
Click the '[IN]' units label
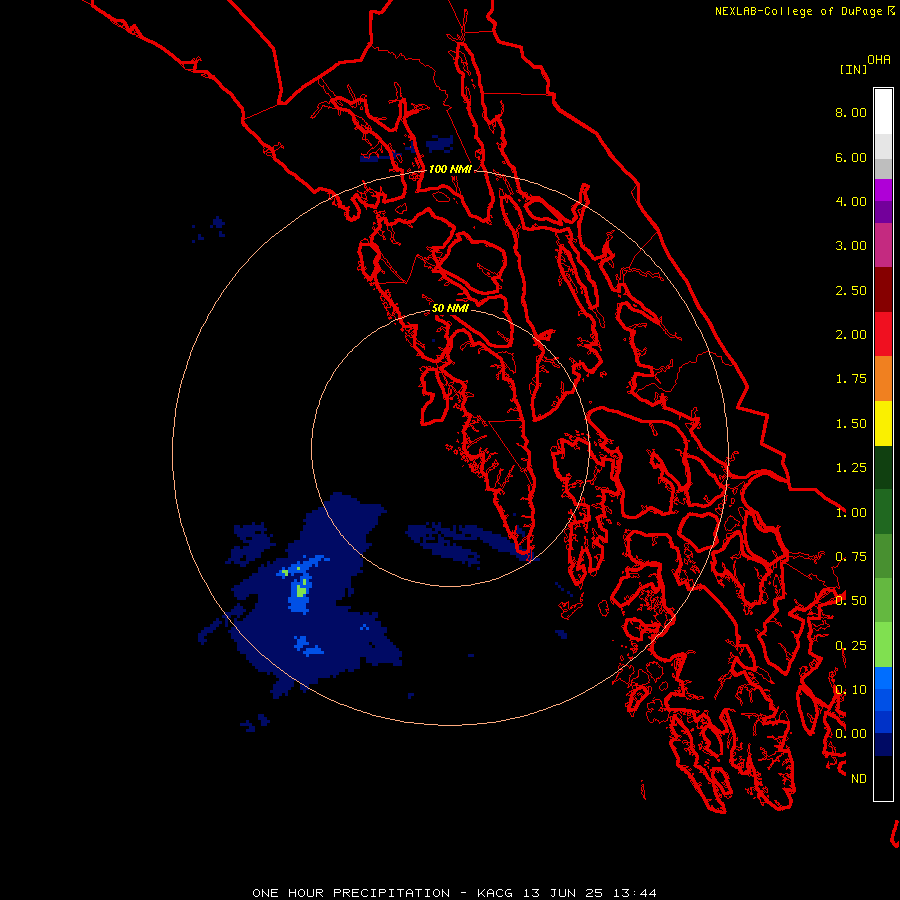tap(854, 69)
